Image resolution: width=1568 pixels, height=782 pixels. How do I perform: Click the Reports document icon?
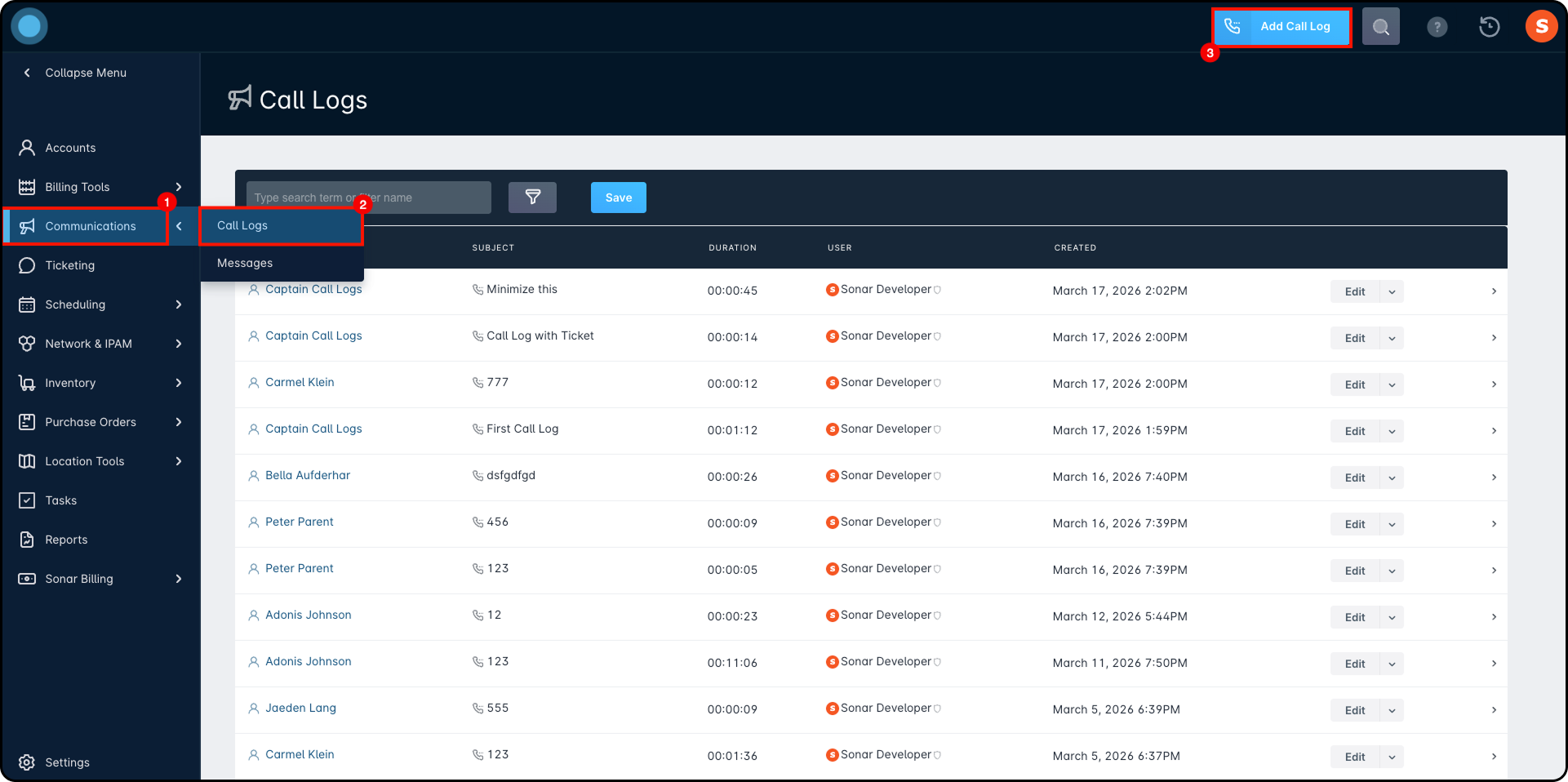pos(27,540)
